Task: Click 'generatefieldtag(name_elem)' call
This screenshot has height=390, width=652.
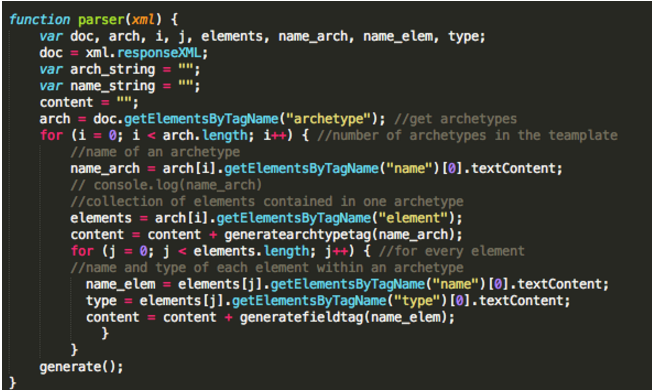Action: point(343,317)
